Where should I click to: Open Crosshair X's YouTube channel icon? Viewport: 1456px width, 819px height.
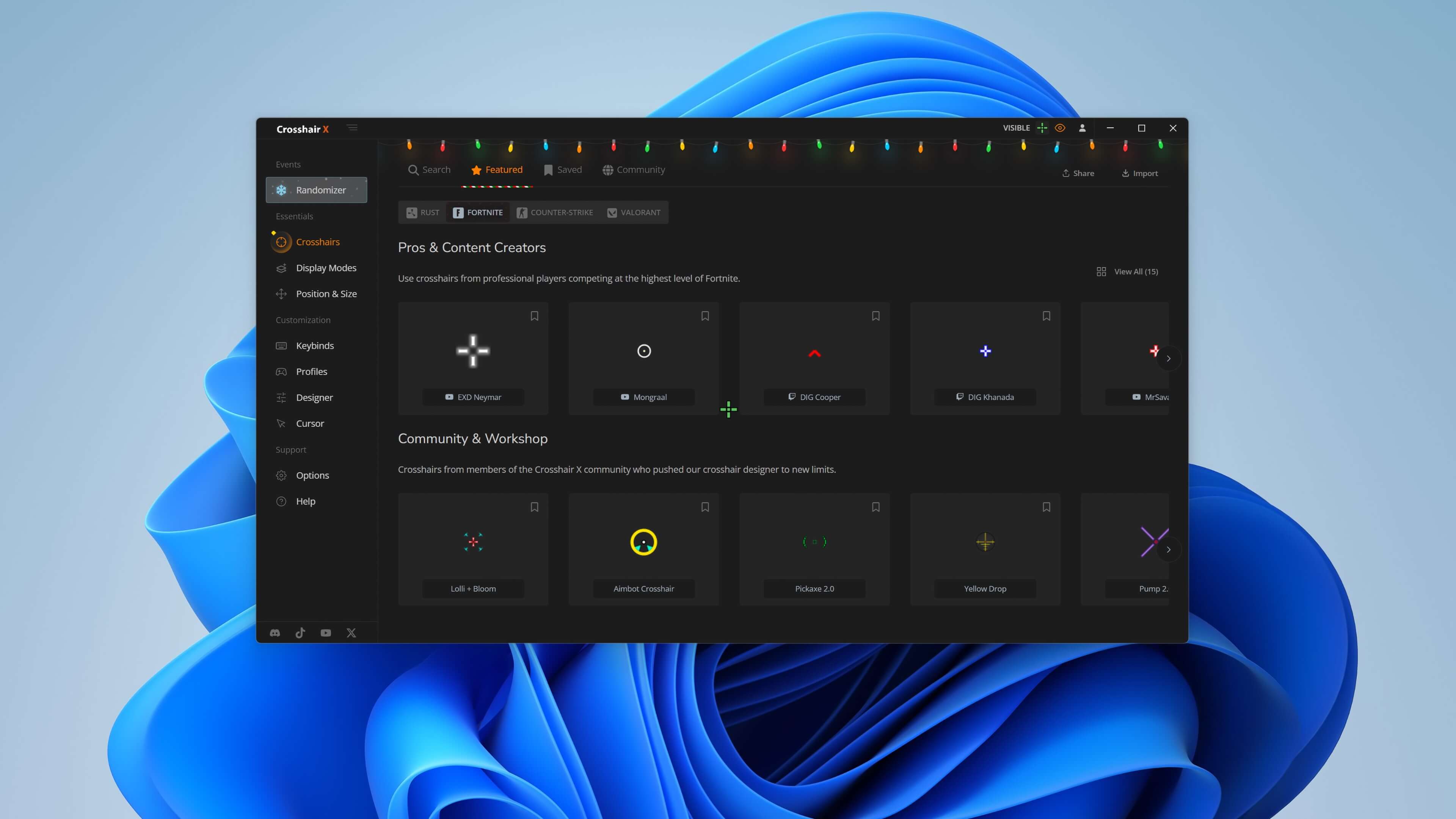pos(326,633)
